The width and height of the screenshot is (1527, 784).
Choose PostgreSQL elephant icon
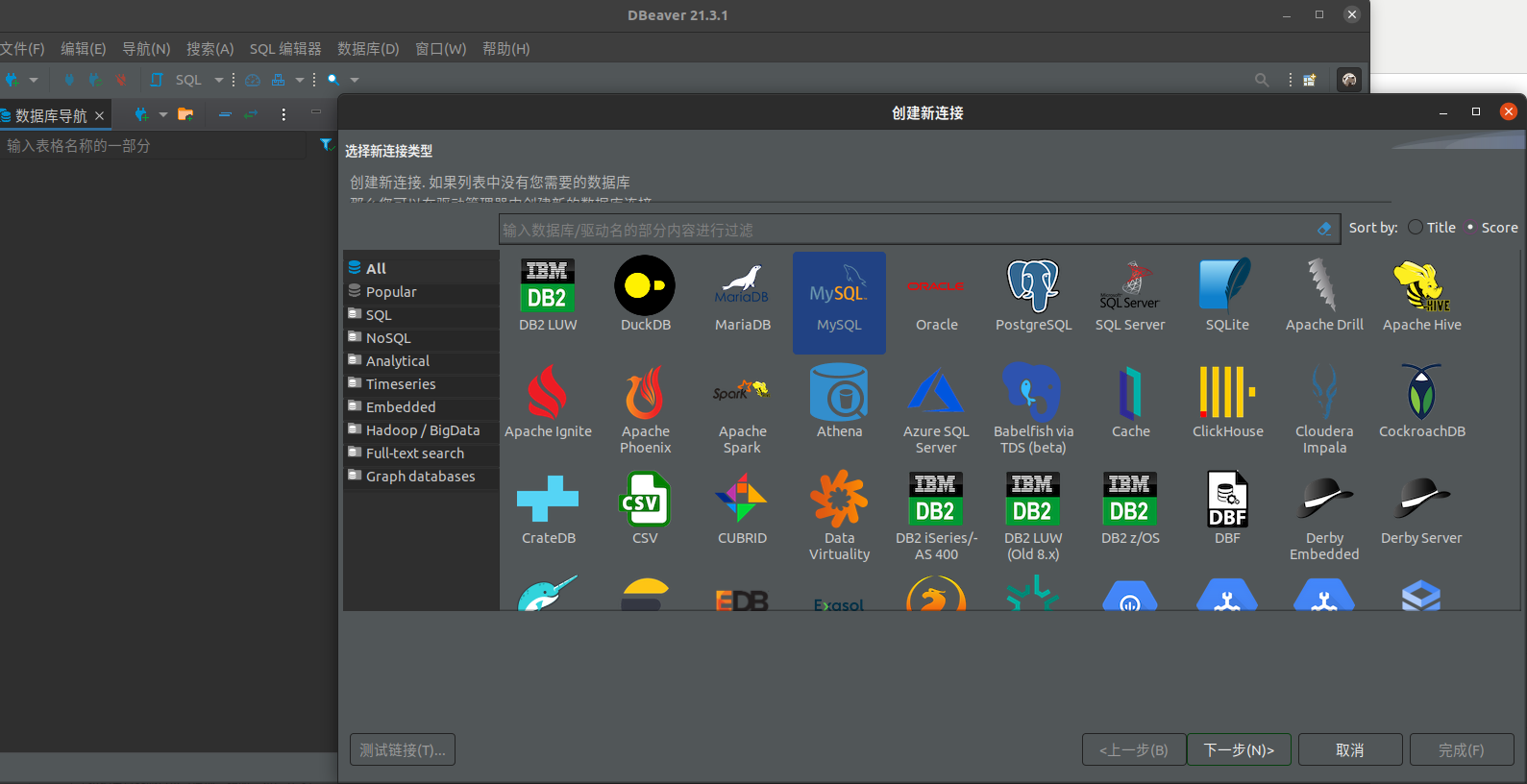pos(1033,296)
